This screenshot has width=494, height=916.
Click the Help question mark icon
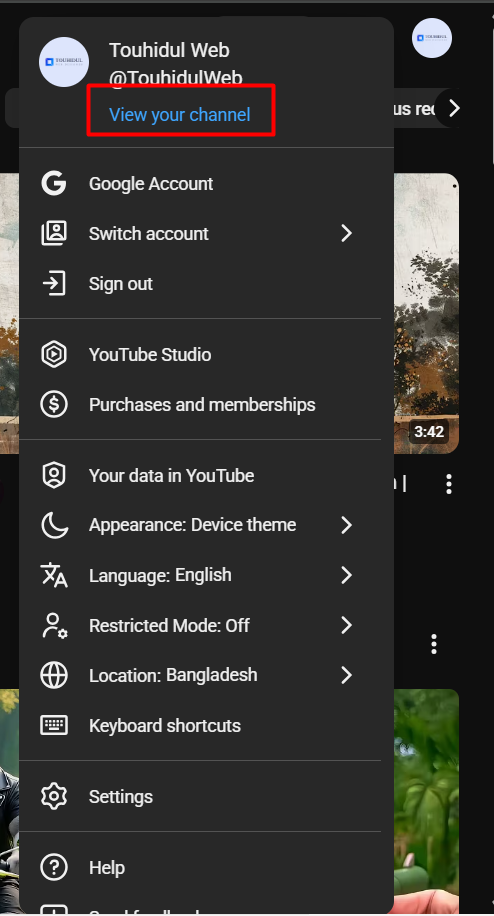coord(54,867)
